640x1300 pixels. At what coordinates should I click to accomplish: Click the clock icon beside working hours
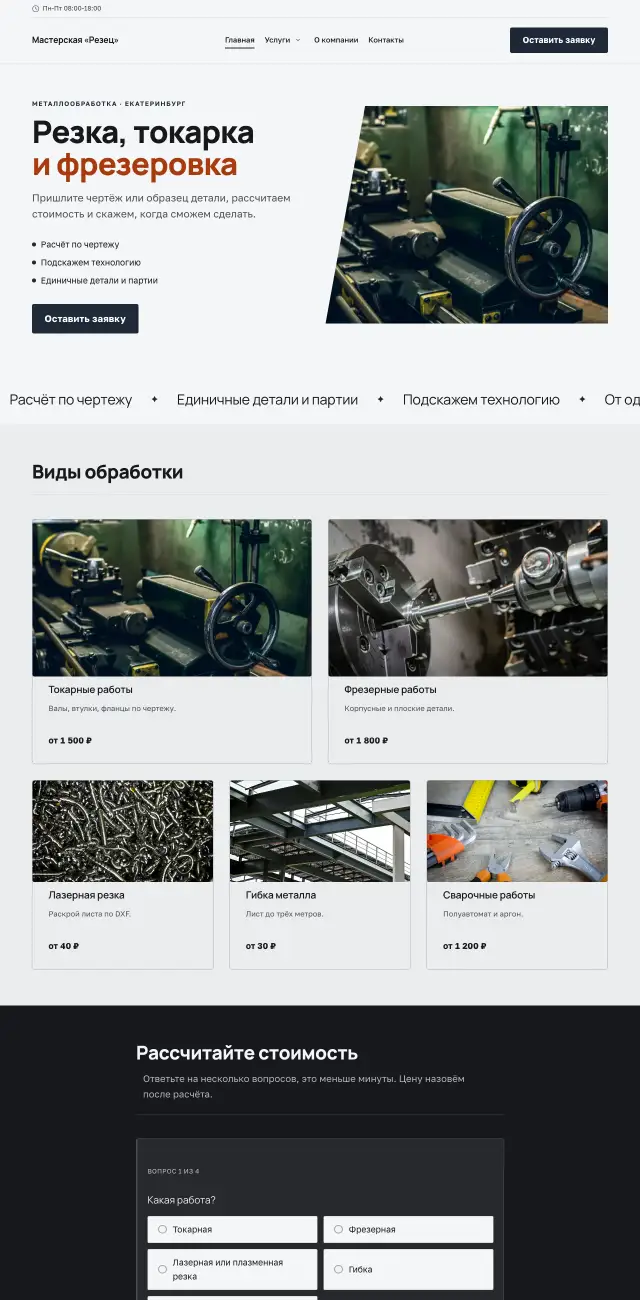35,8
